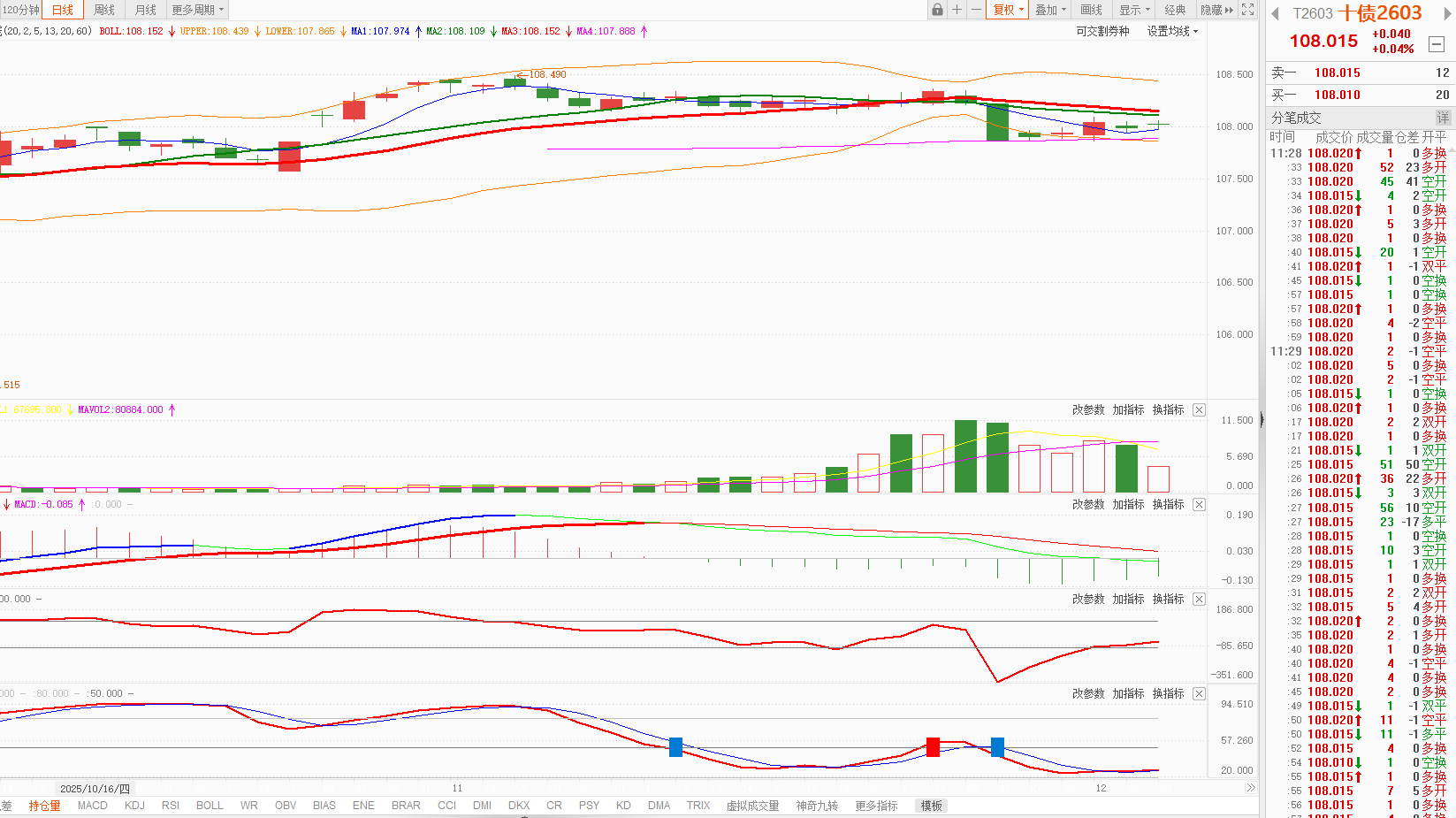Click the 可交割券种 link
Screen dimensions: 1456x818
point(1102,31)
